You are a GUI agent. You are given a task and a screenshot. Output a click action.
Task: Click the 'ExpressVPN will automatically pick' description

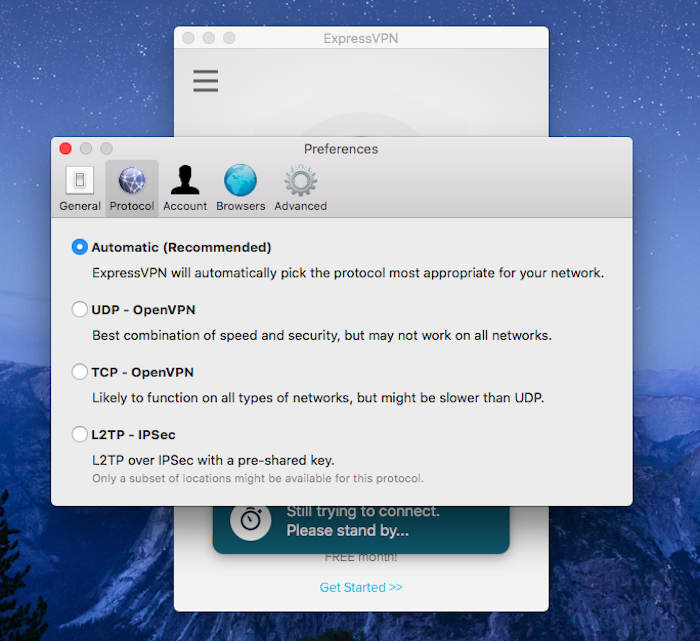click(x=348, y=273)
